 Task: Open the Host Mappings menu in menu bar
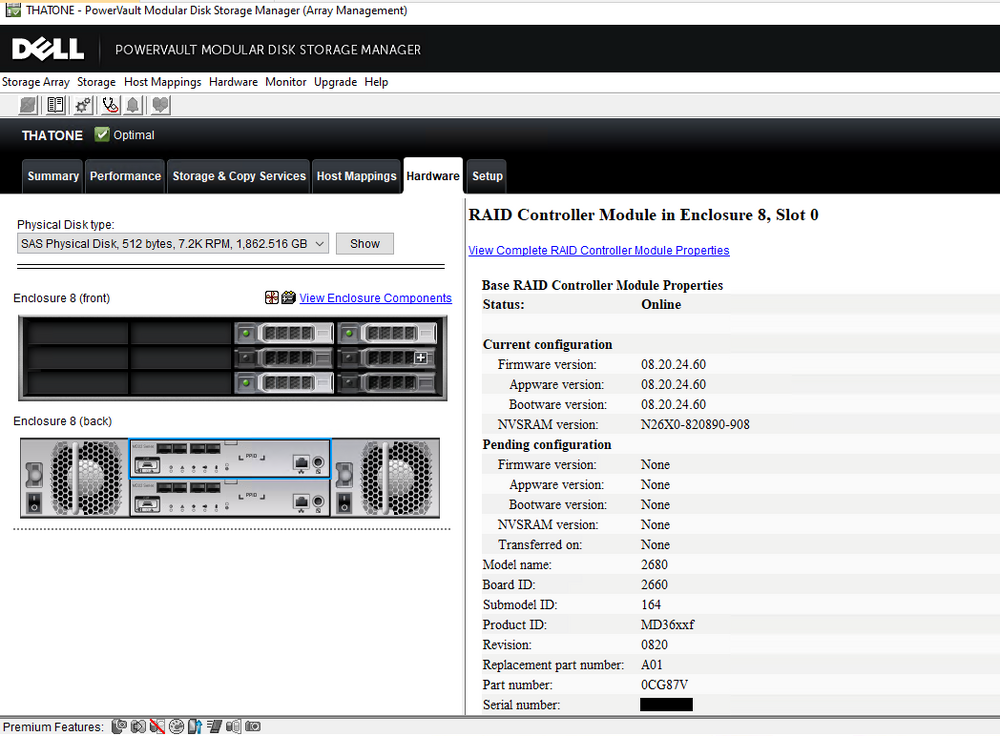(163, 82)
